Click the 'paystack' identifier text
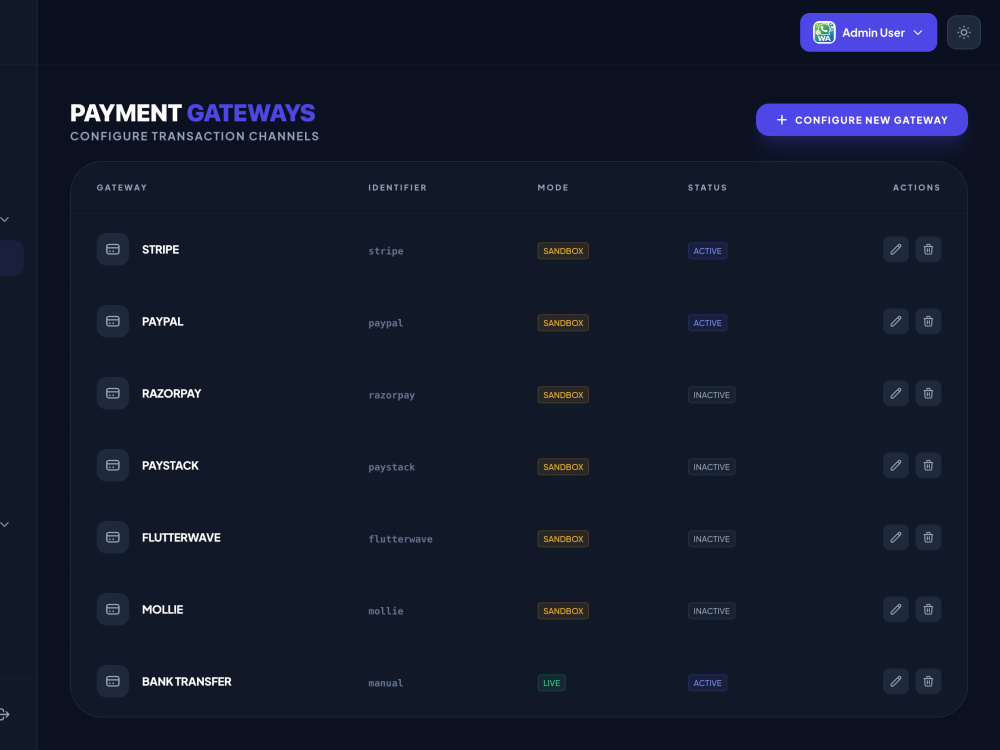The image size is (1000, 750). click(392, 467)
